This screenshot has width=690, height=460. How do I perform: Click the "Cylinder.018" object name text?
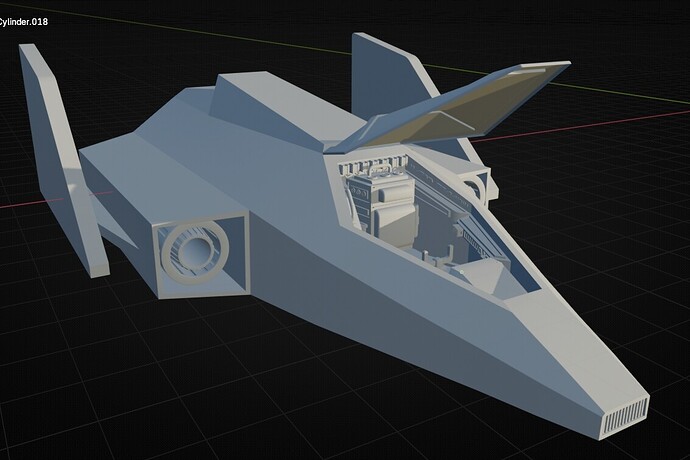coord(23,22)
